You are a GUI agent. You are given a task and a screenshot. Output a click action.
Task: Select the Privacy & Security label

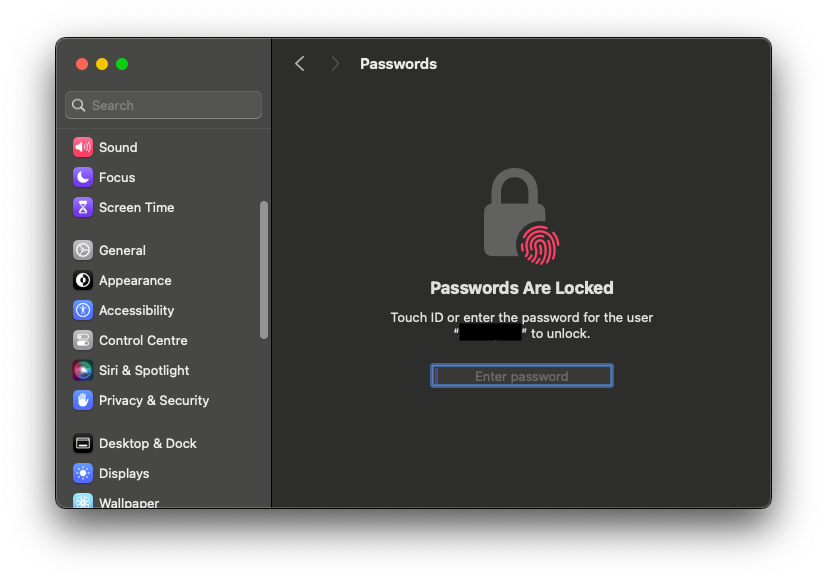tap(154, 400)
